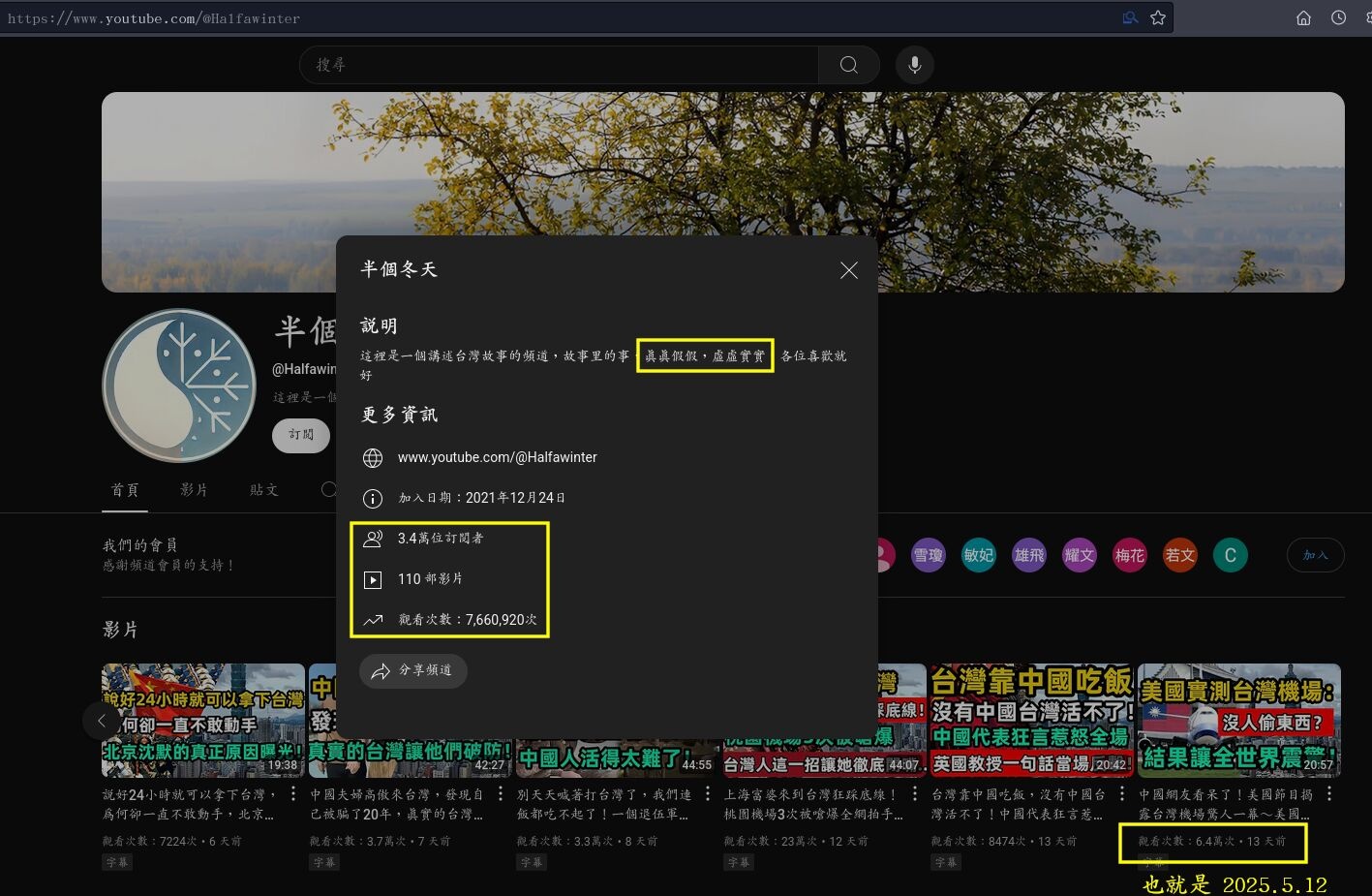Click previous arrow of video carousel
1372x896 pixels.
tap(102, 721)
